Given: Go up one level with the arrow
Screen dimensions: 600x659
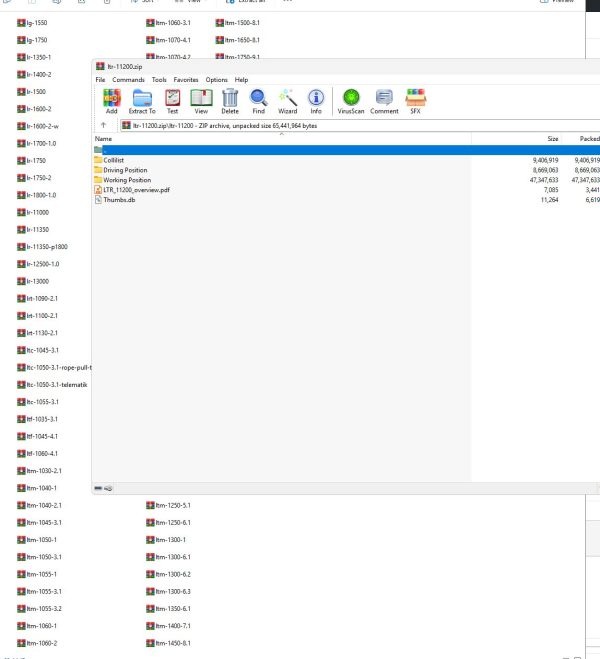Looking at the screenshot, I should tap(103, 125).
